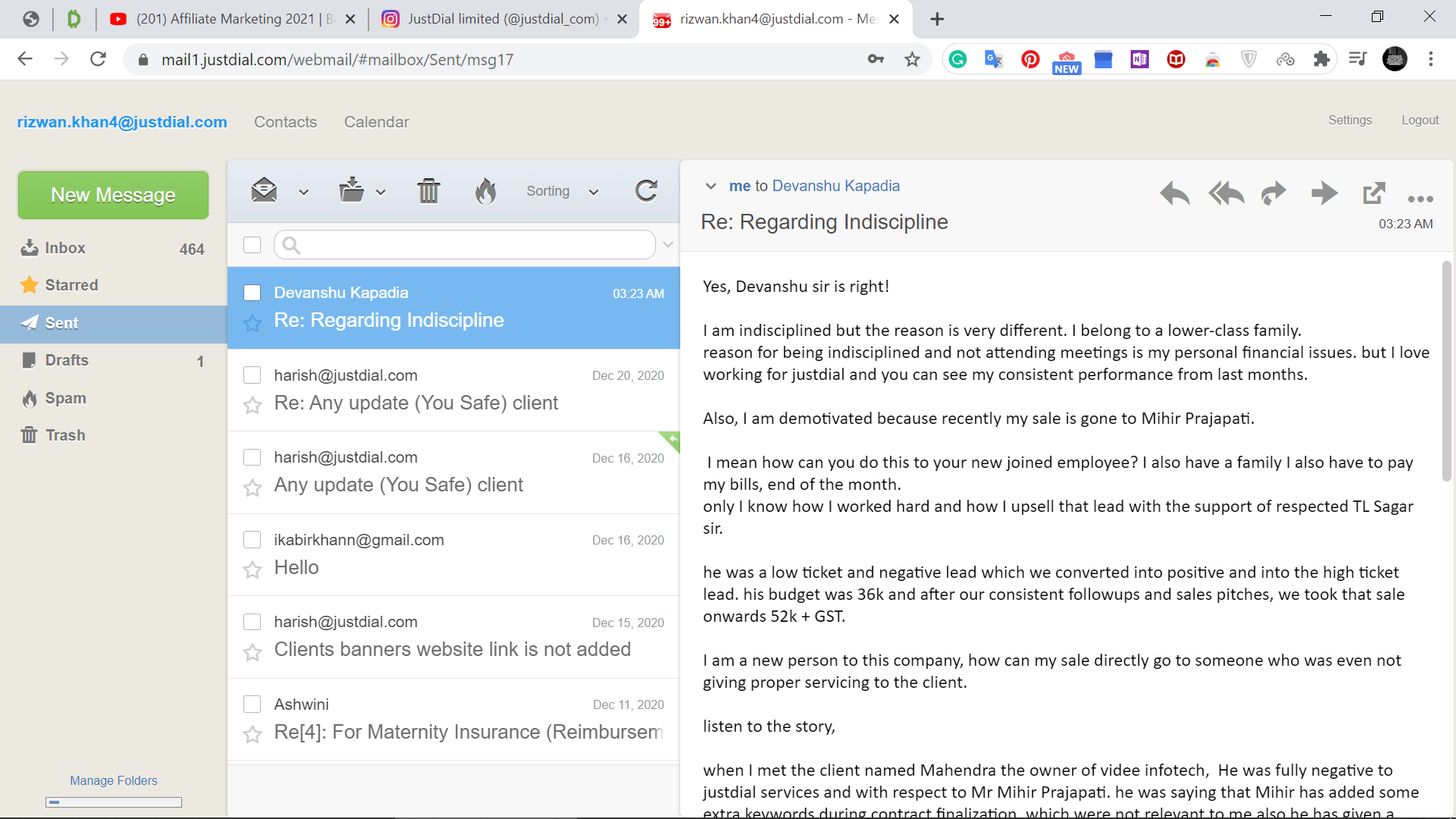The height and width of the screenshot is (819, 1456).
Task: Mark message as spam with flame icon
Action: tap(485, 191)
